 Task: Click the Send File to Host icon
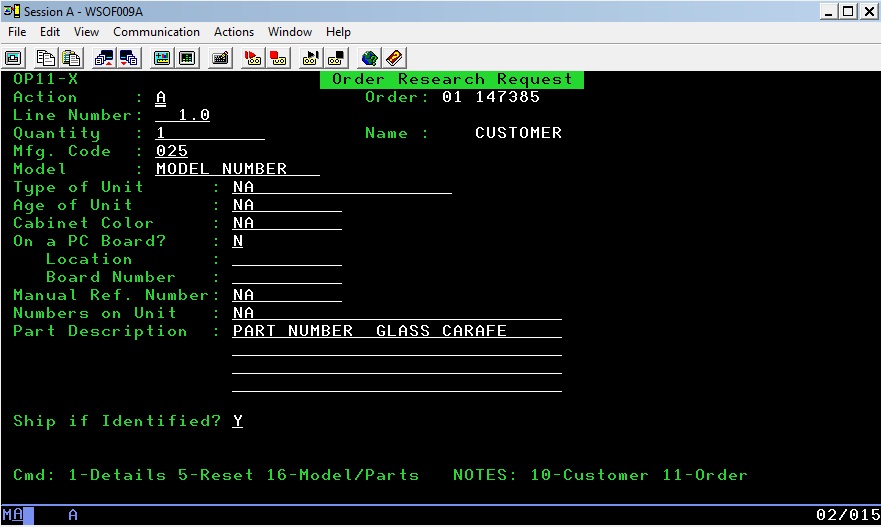(x=105, y=58)
